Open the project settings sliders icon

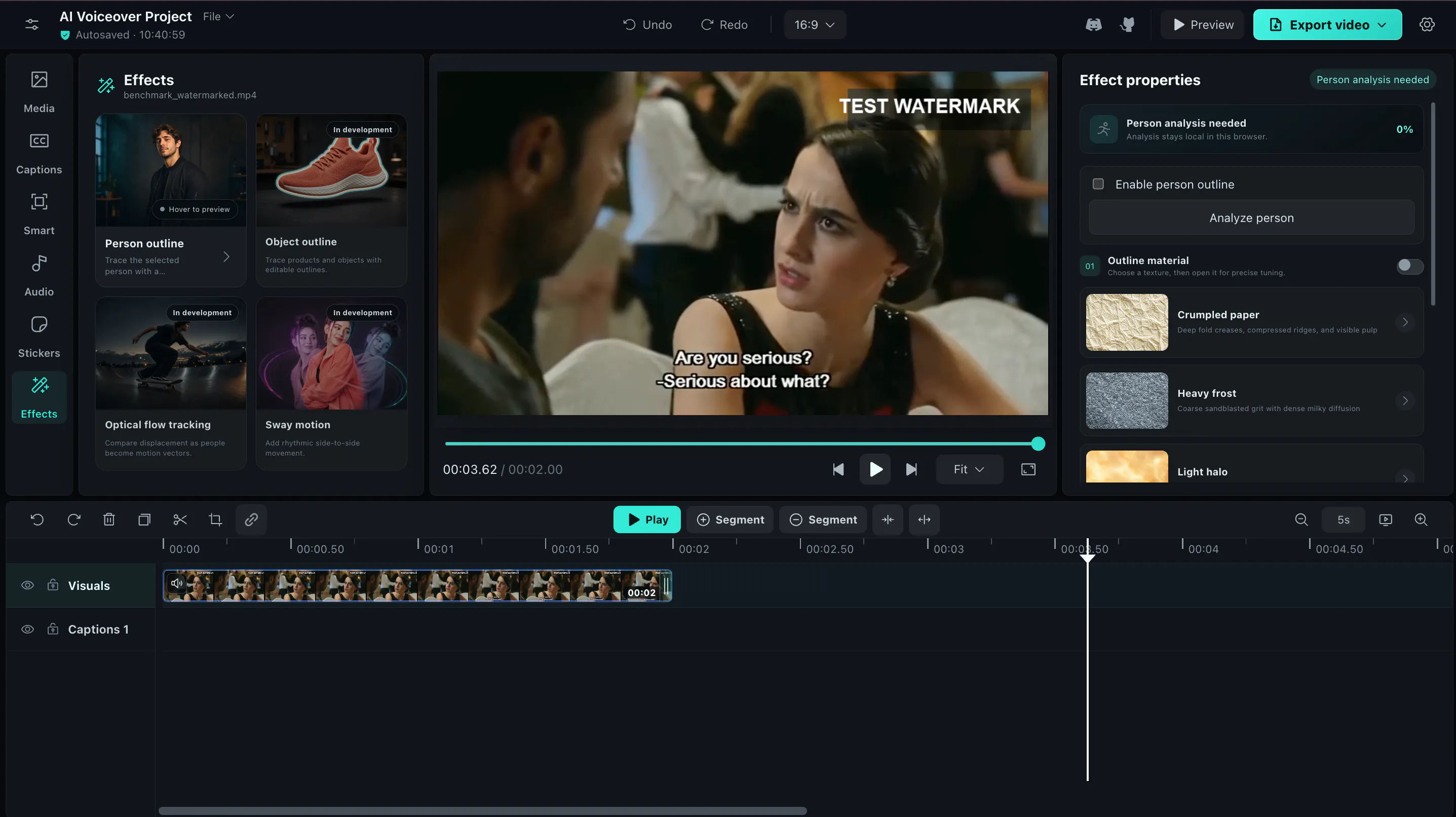pos(32,24)
